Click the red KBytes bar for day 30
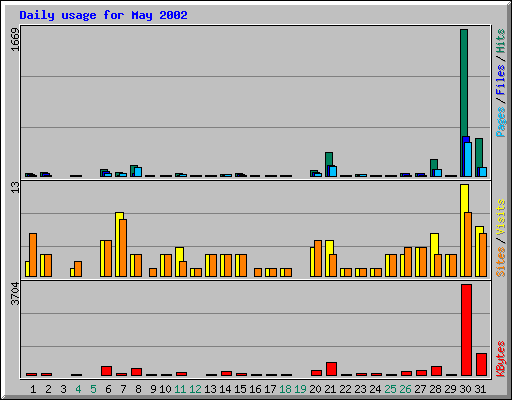 466,330
